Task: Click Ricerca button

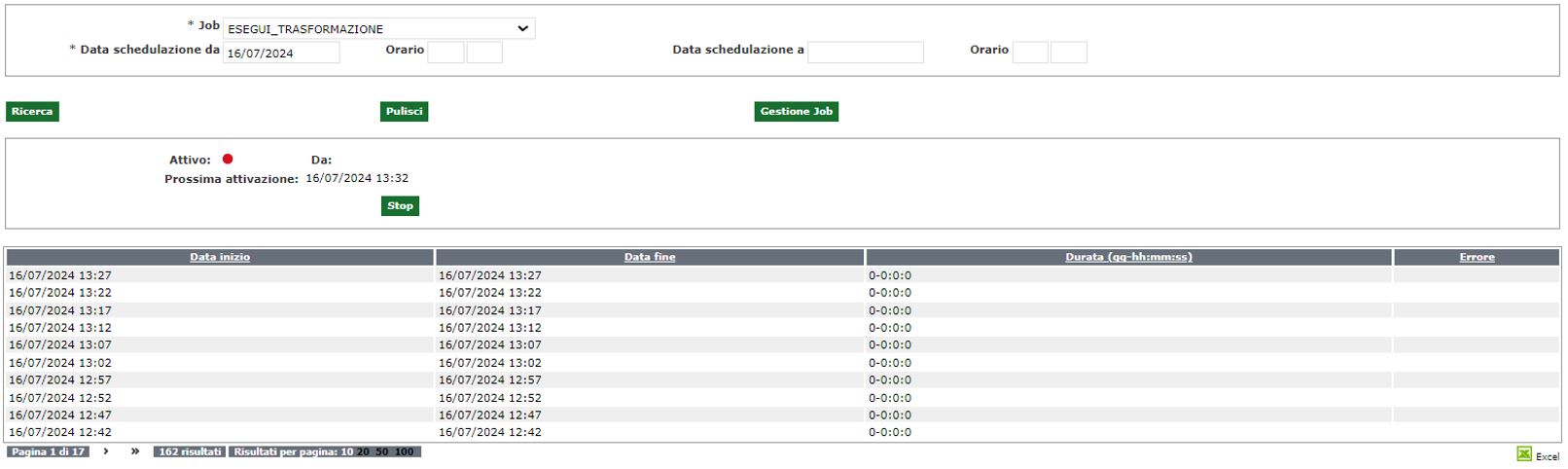Action: (32, 112)
